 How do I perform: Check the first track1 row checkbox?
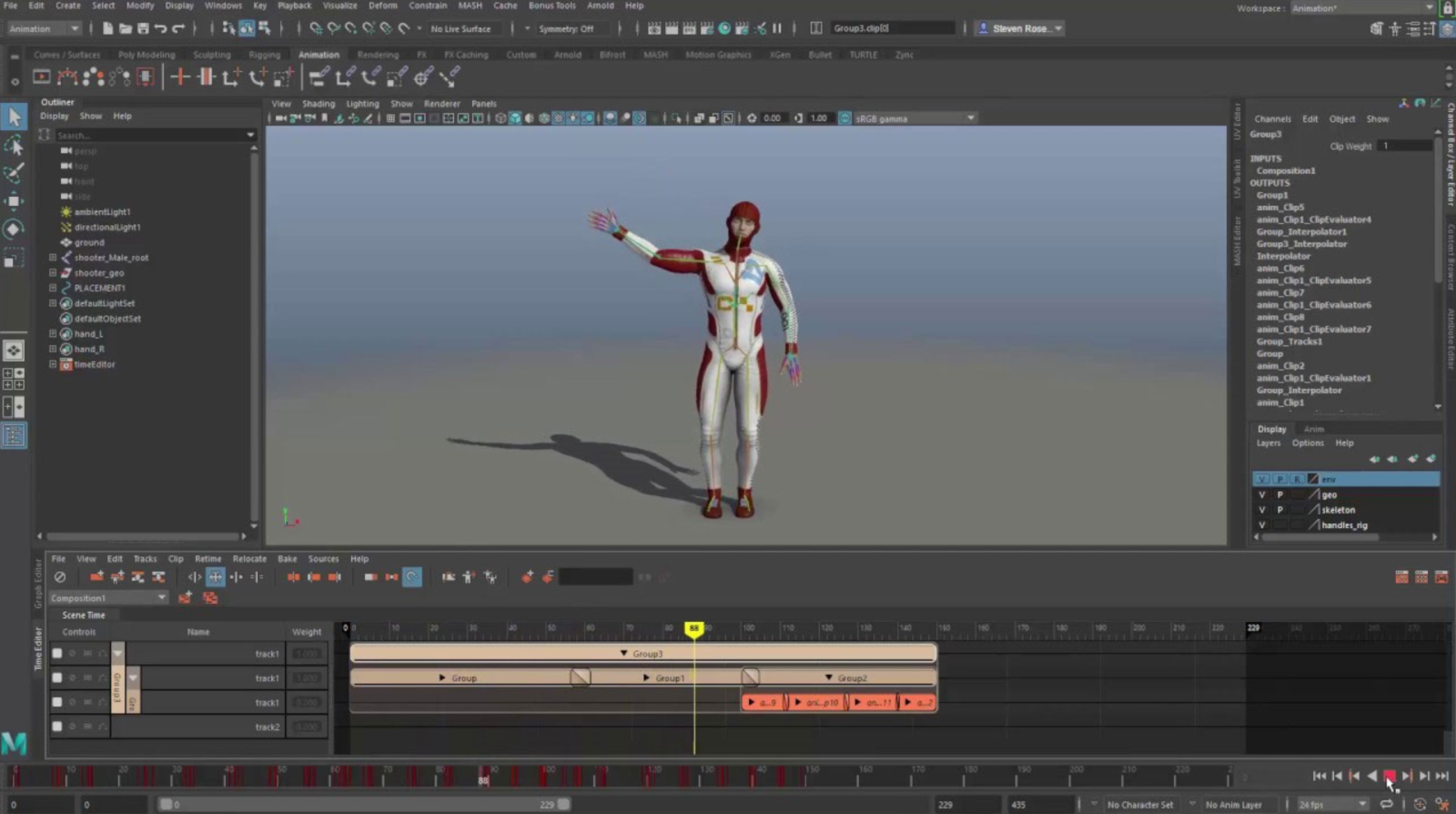tap(57, 654)
